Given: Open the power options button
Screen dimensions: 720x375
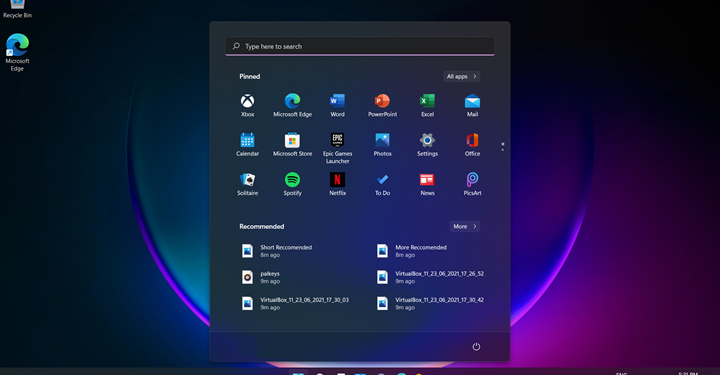Looking at the screenshot, I should 476,347.
